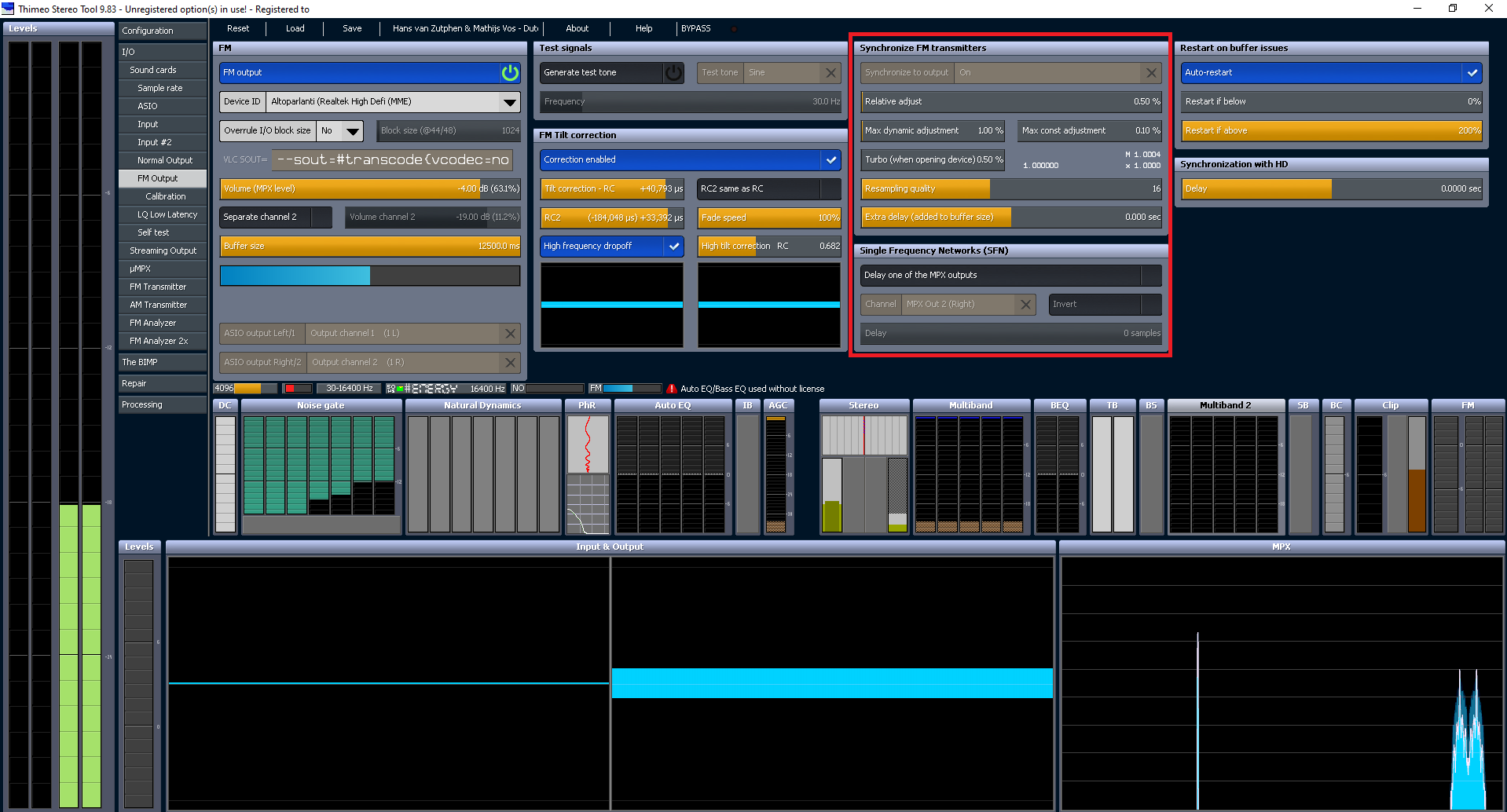This screenshot has width=1507, height=812.
Task: Click the red license warning icon
Action: click(x=671, y=389)
